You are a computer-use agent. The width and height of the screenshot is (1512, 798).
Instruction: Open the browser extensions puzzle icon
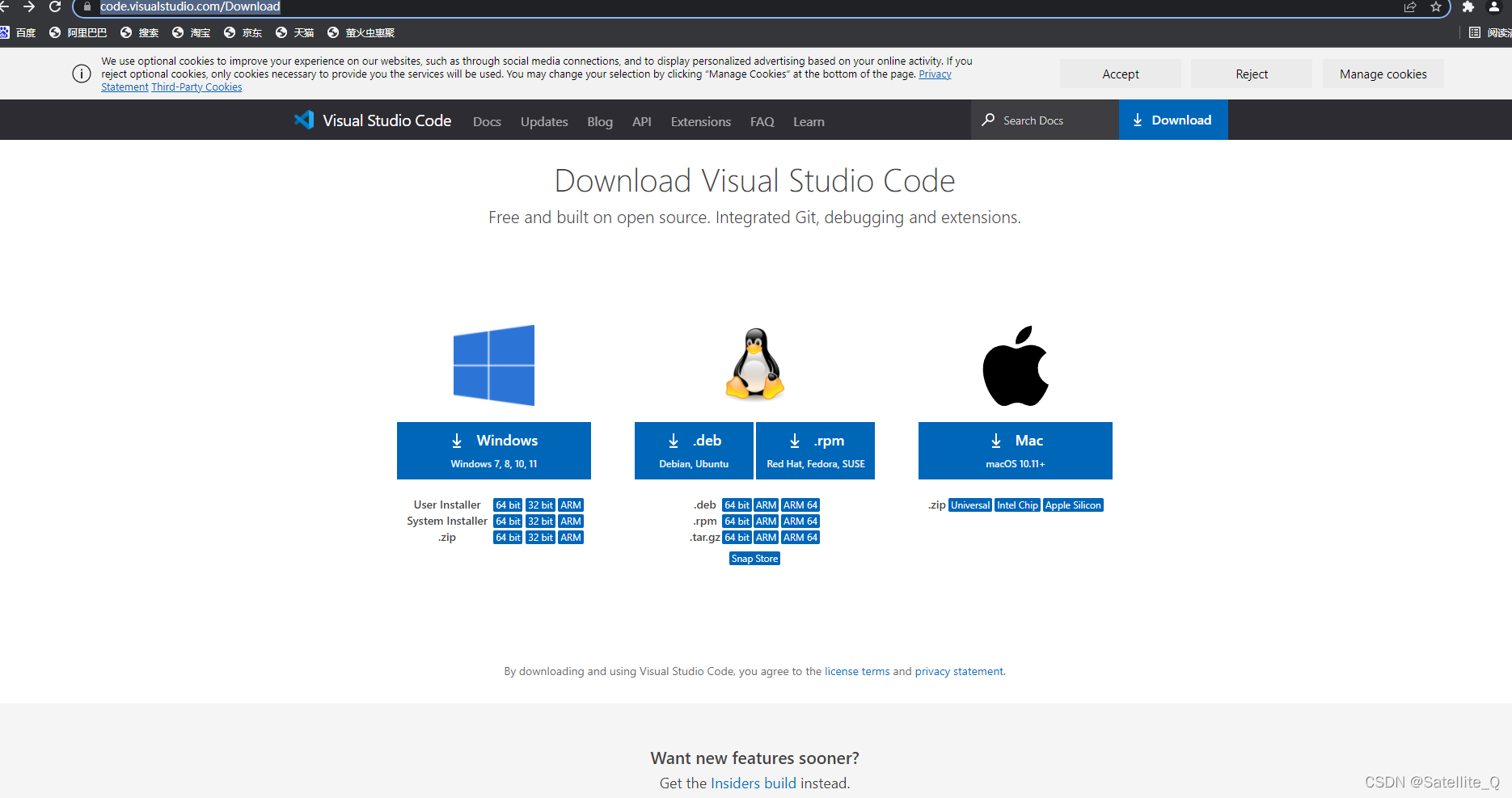(1468, 6)
